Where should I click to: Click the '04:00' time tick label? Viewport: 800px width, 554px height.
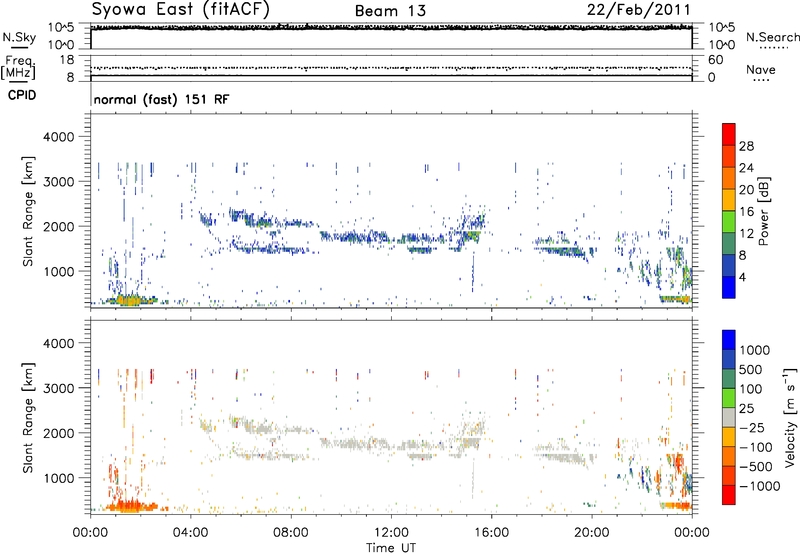click(190, 533)
